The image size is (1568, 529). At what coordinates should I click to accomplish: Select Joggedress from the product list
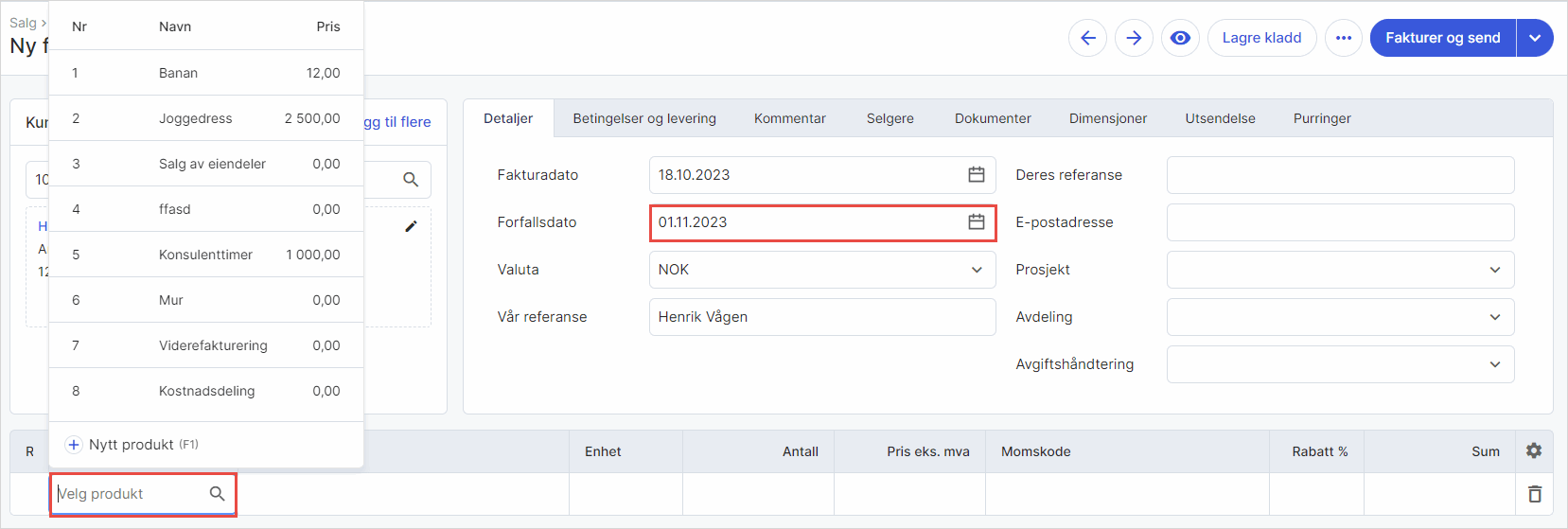point(196,118)
